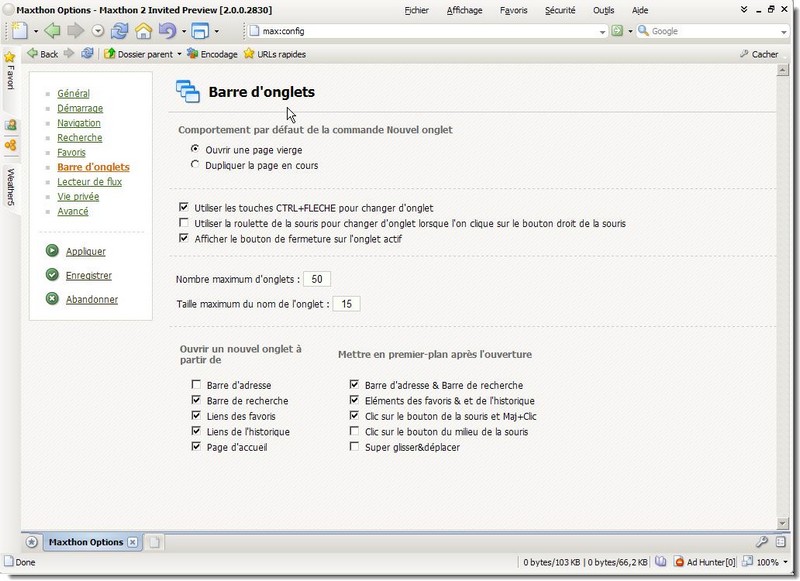Uncheck Liens des favoris checkbox
The image size is (800, 581).
point(196,415)
